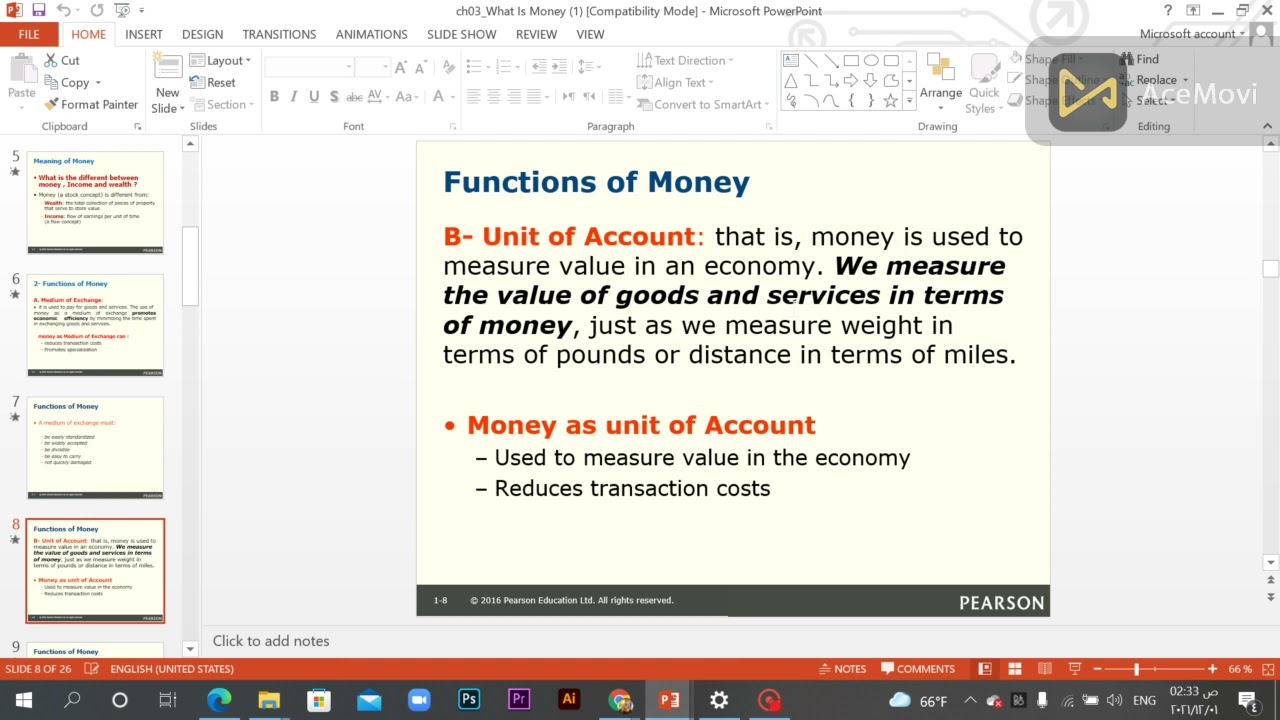This screenshot has height=720, width=1280.
Task: Select the Rectangle shape in gallery
Action: coord(851,60)
